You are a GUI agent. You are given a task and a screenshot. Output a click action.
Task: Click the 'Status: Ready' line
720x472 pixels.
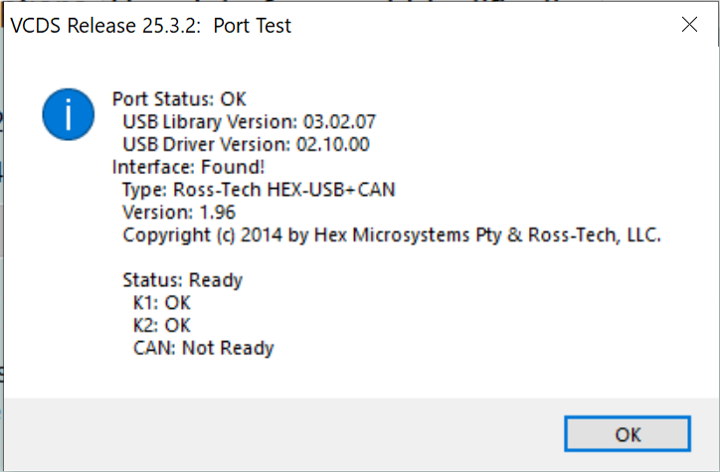pos(182,280)
